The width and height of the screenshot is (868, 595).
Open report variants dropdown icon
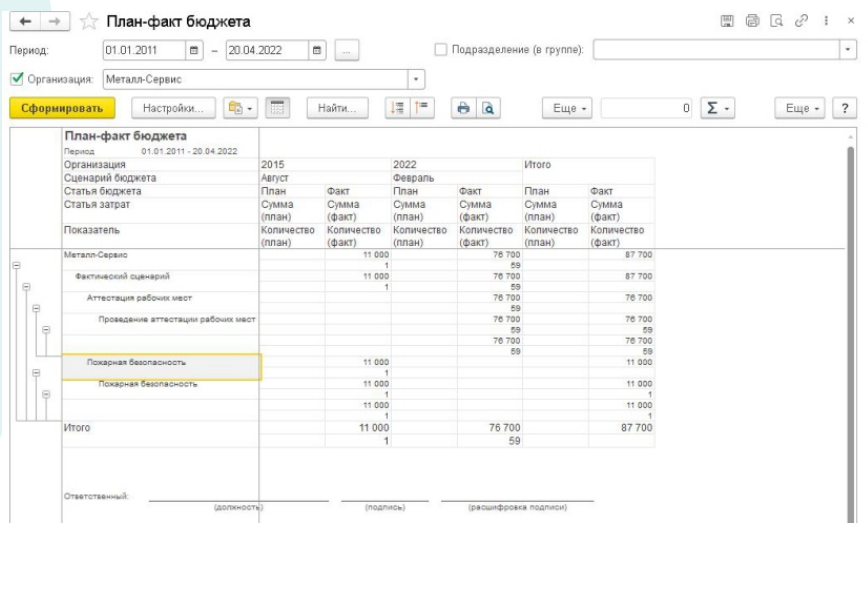pyautogui.click(x=240, y=108)
